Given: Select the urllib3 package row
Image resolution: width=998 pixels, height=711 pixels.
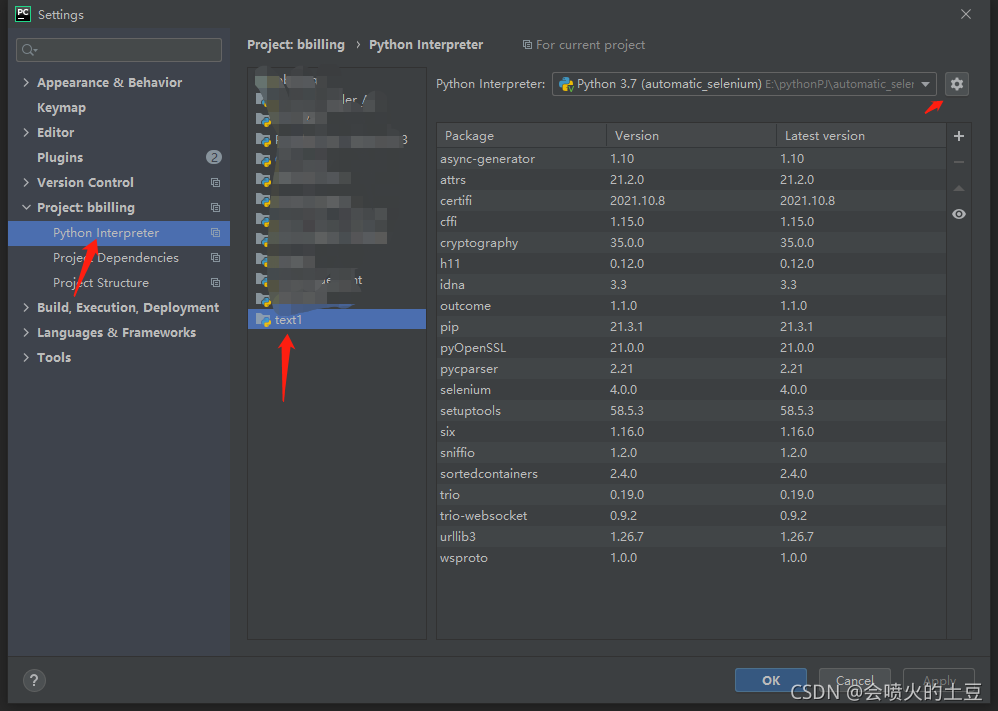Looking at the screenshot, I should pyautogui.click(x=691, y=537).
